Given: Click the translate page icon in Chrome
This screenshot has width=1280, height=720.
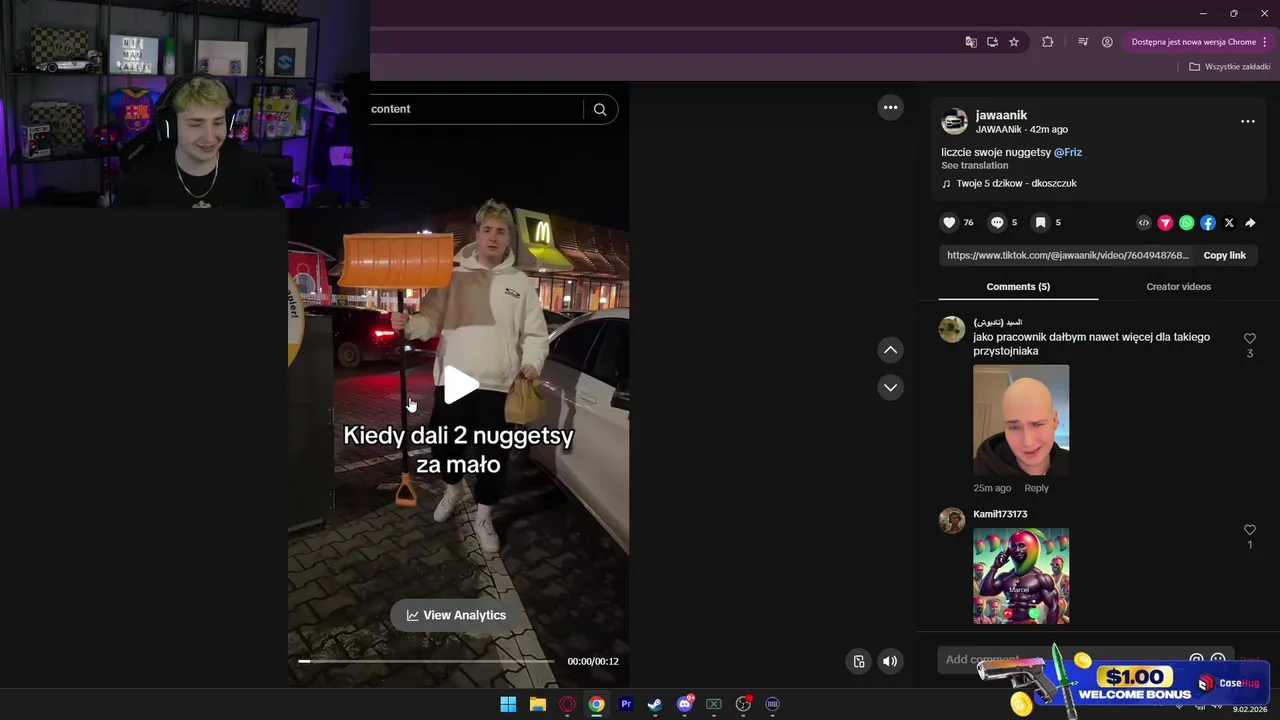Looking at the screenshot, I should [x=971, y=42].
